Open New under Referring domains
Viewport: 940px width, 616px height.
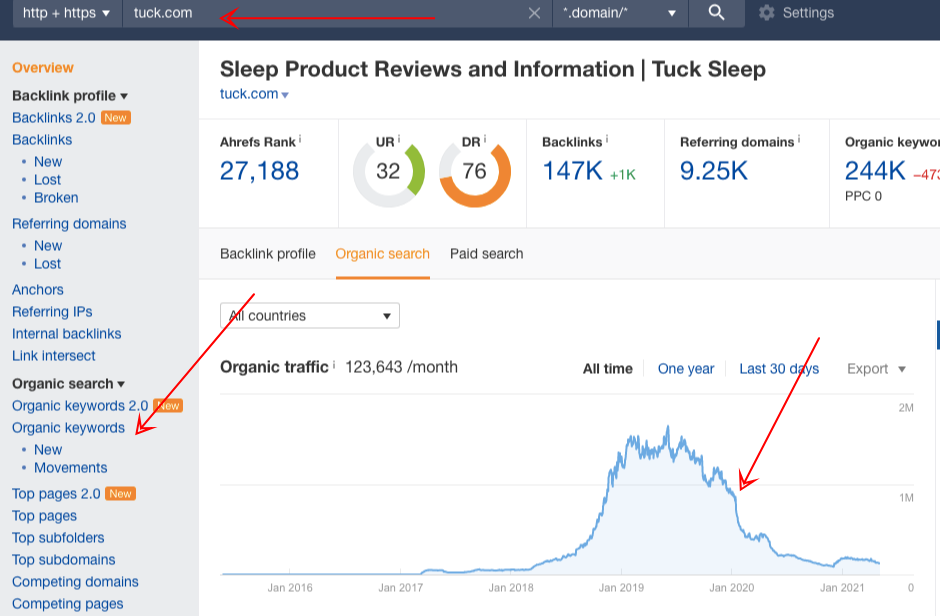click(x=48, y=246)
